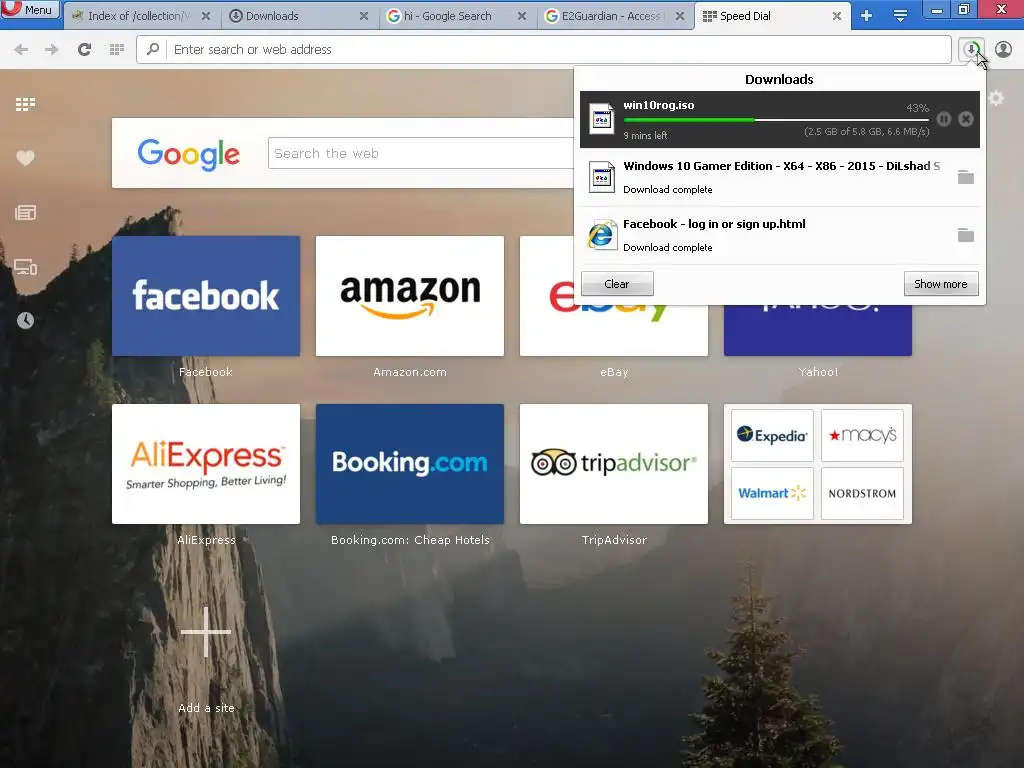
Task: Click the Booking.com: Cheap Hotels label
Action: click(410, 540)
